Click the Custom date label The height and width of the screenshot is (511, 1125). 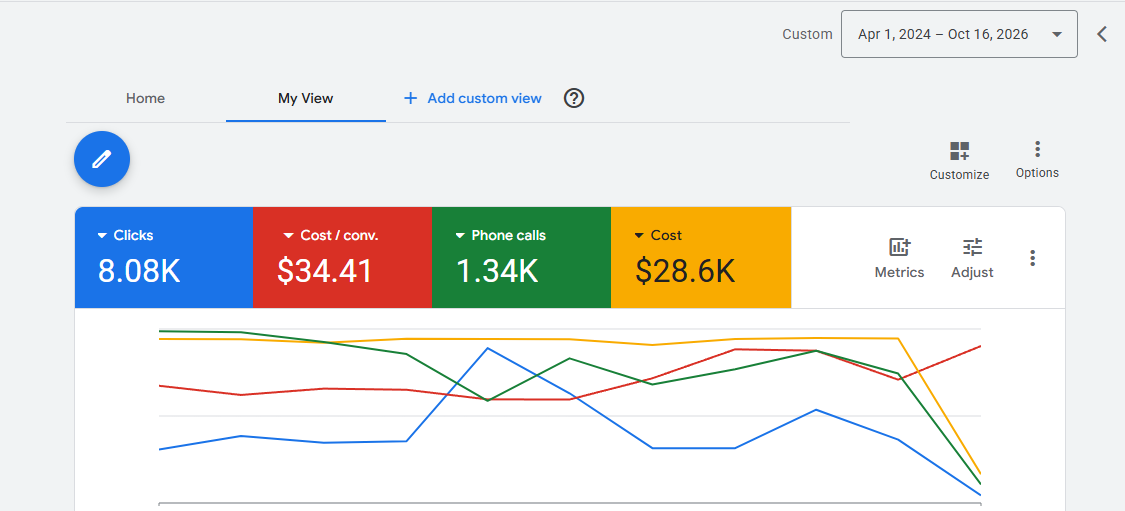(807, 34)
